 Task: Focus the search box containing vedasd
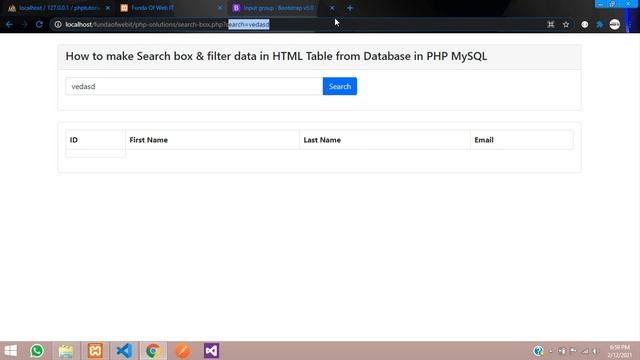[x=194, y=86]
